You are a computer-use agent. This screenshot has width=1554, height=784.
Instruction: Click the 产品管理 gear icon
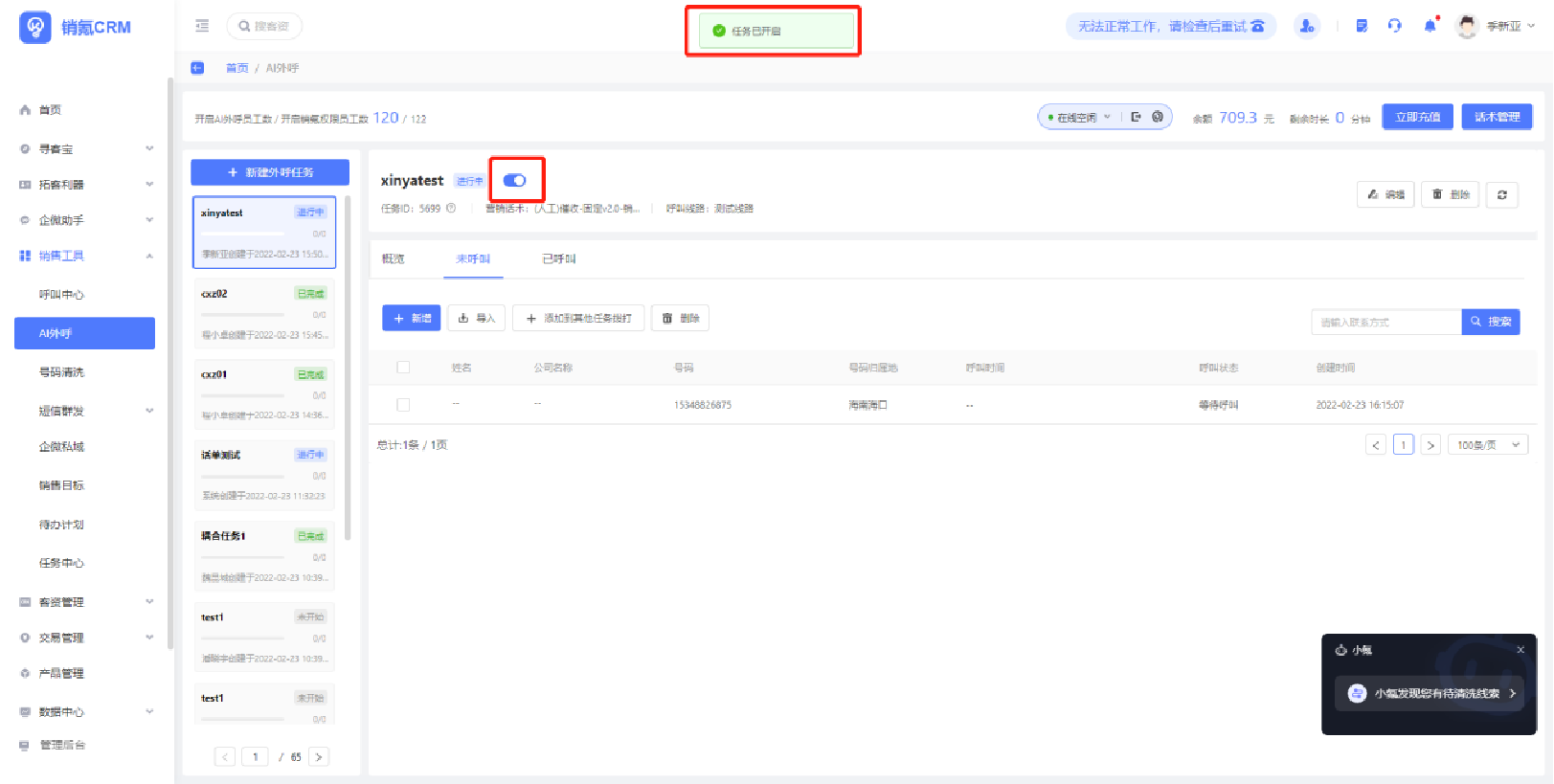[26, 673]
